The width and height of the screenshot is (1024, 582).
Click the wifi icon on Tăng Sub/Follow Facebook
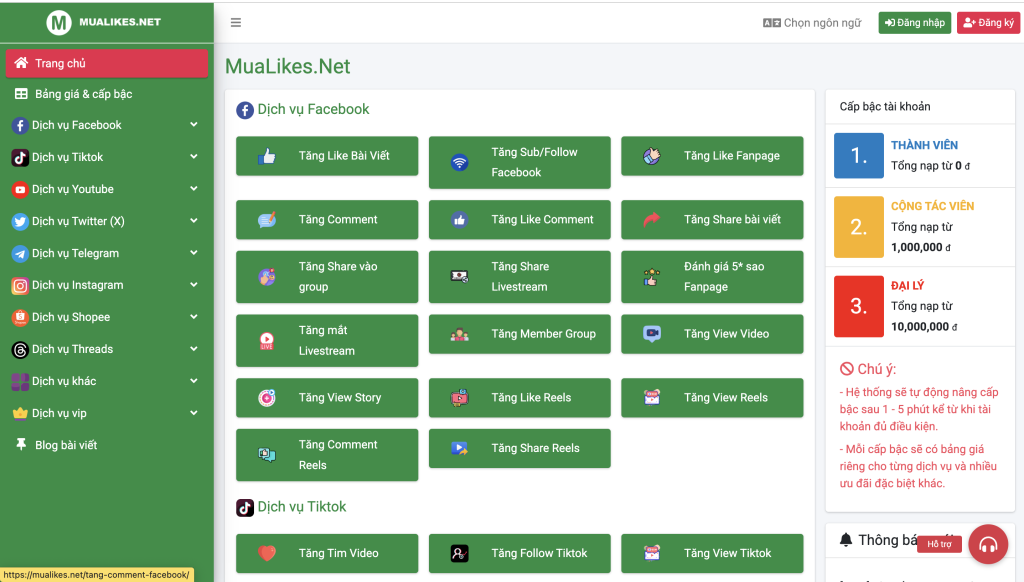460,163
